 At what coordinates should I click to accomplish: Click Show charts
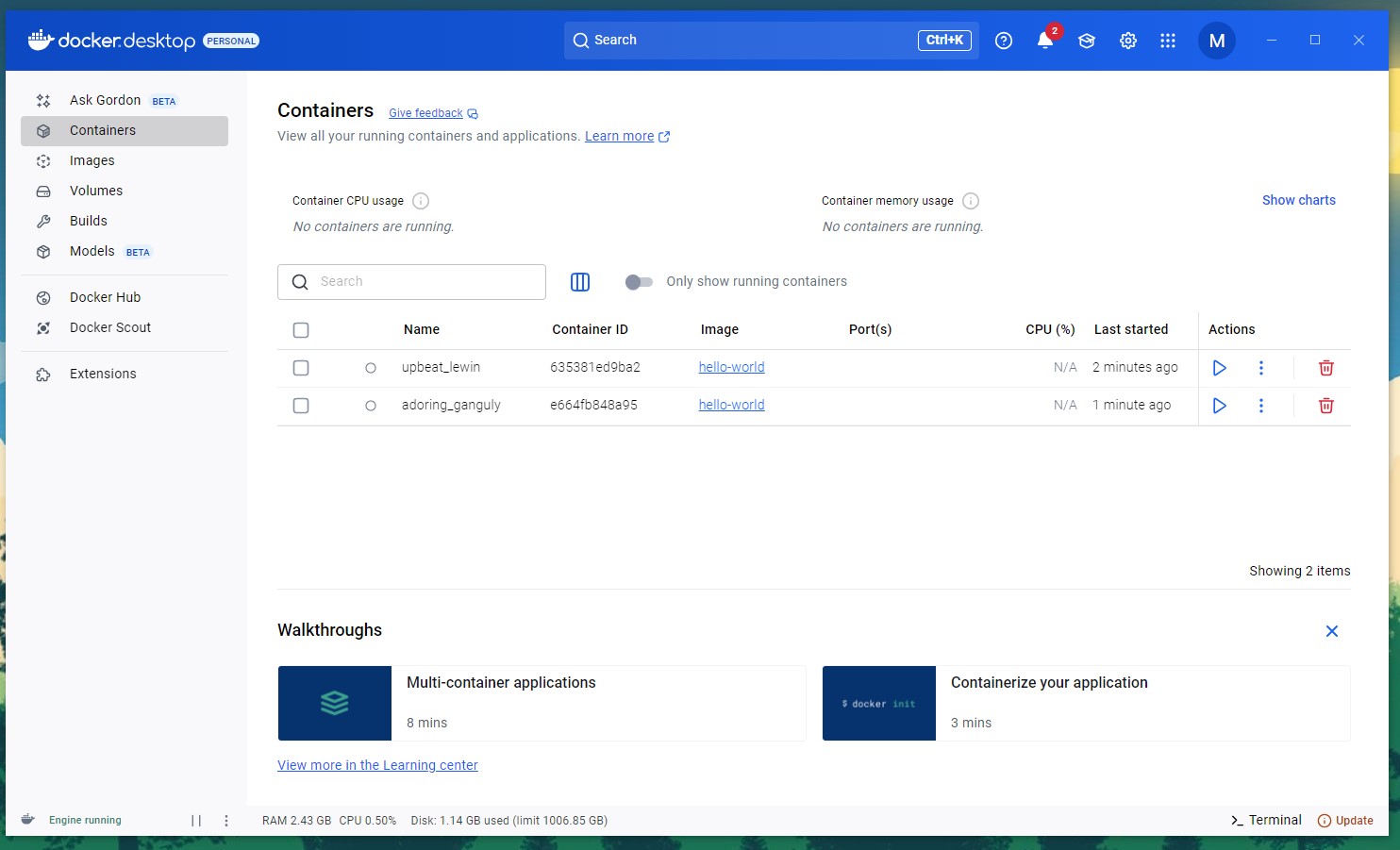[x=1299, y=200]
